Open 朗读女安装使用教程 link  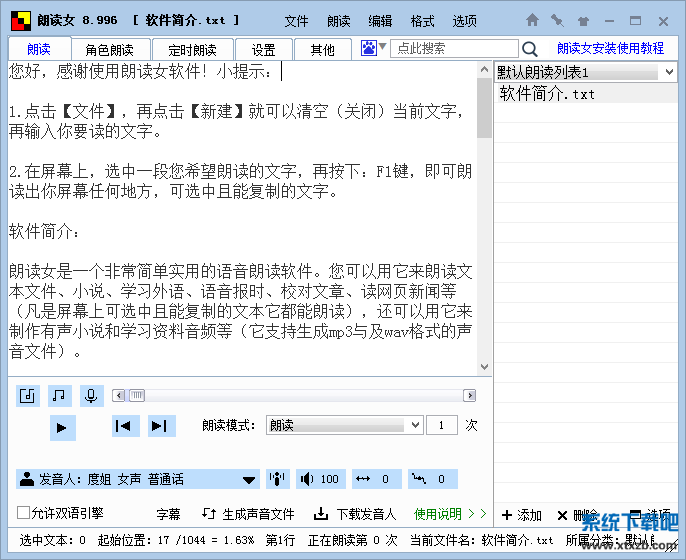(x=610, y=48)
